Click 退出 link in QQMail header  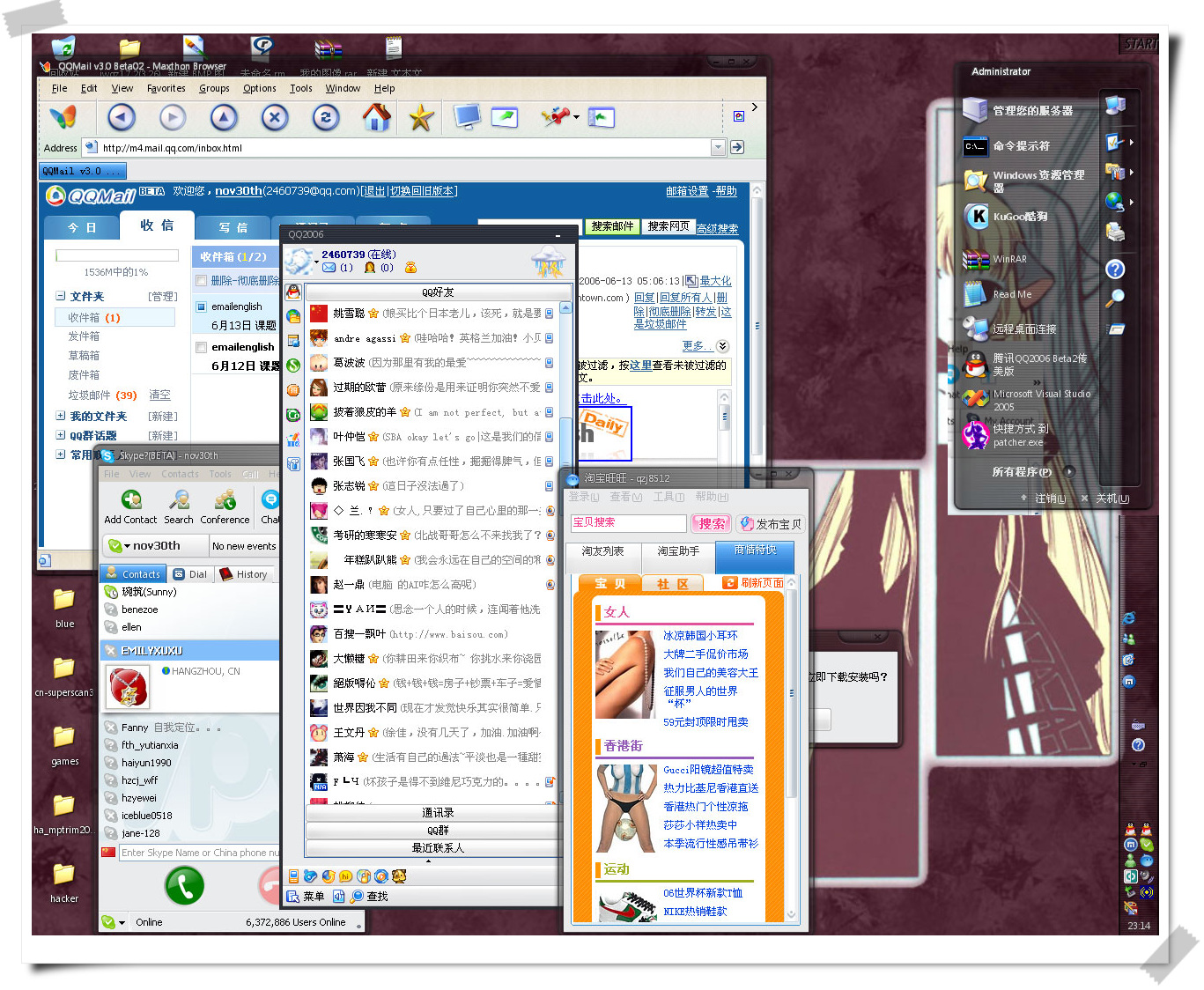coord(374,191)
